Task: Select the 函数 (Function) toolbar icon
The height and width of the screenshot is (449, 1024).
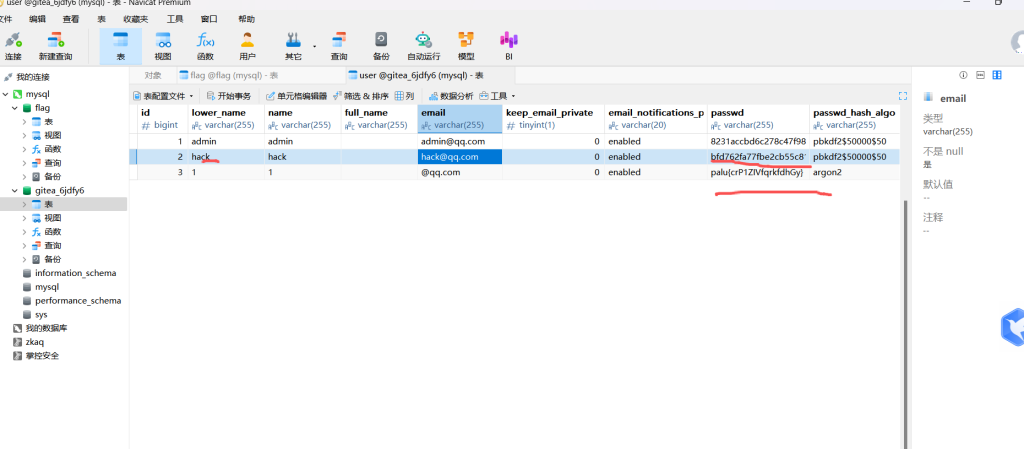Action: click(x=205, y=45)
